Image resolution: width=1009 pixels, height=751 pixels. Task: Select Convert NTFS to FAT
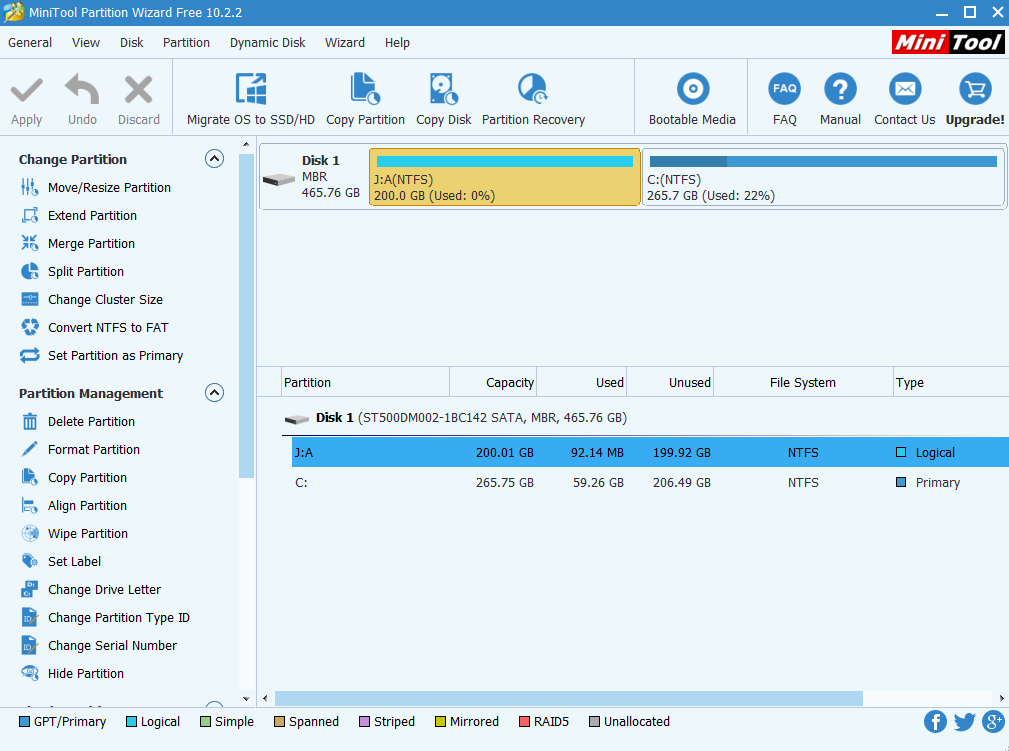pos(94,328)
